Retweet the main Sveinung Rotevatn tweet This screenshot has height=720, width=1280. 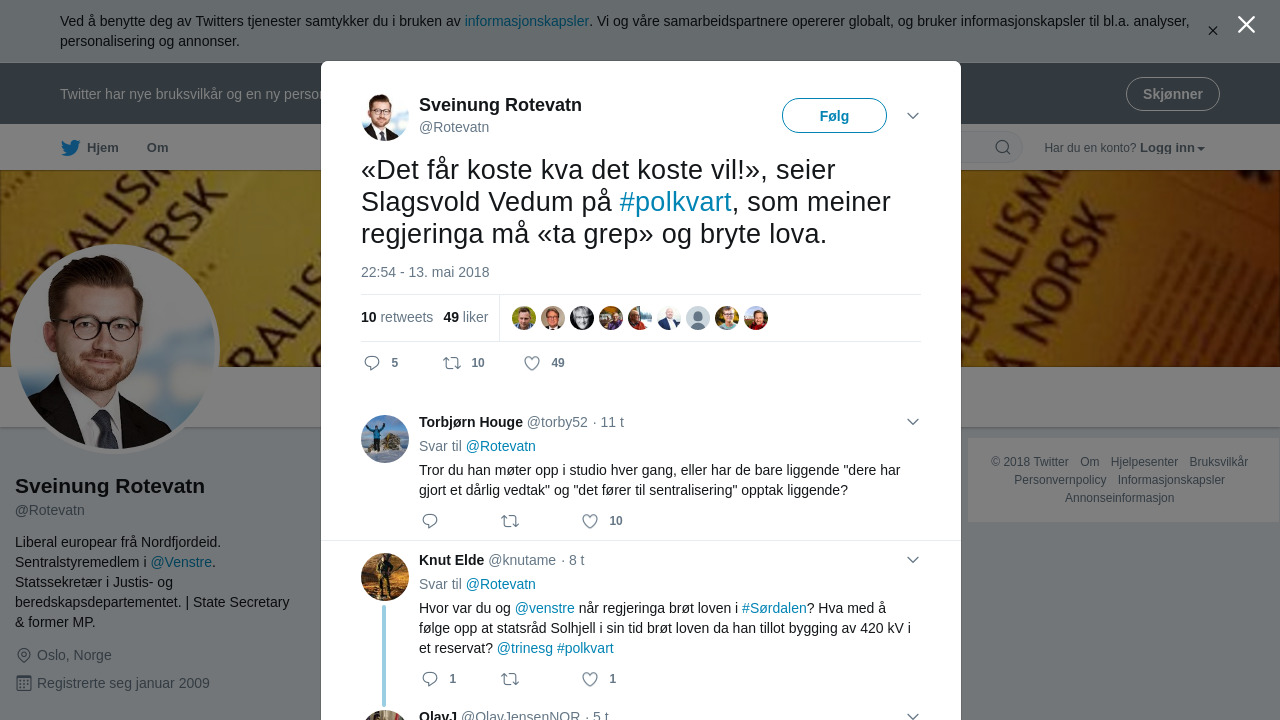click(x=452, y=363)
